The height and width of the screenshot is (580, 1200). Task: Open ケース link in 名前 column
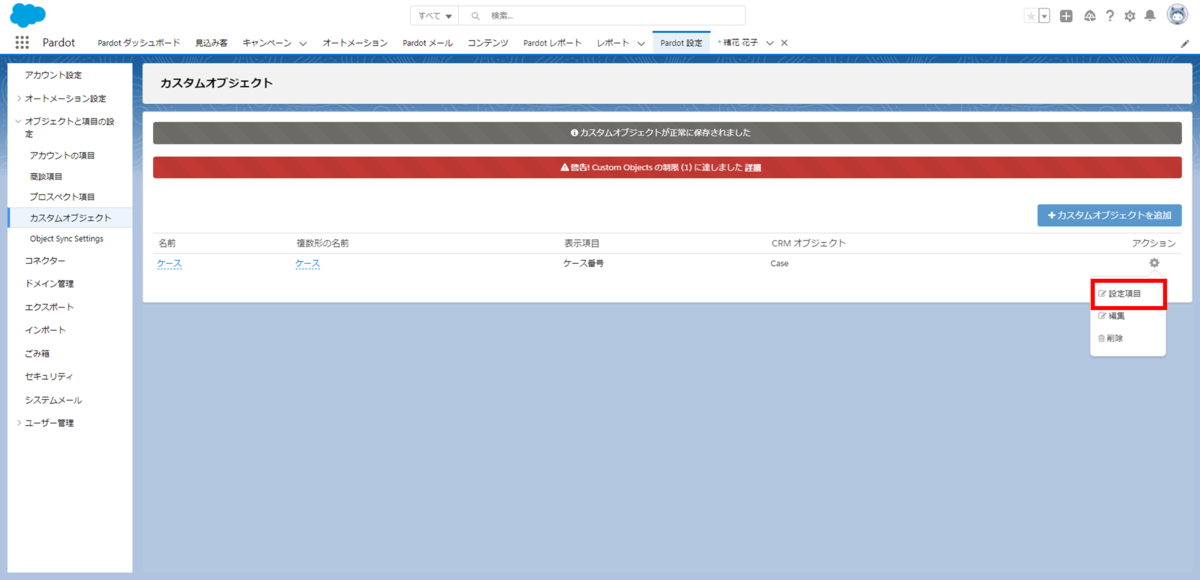coord(169,264)
